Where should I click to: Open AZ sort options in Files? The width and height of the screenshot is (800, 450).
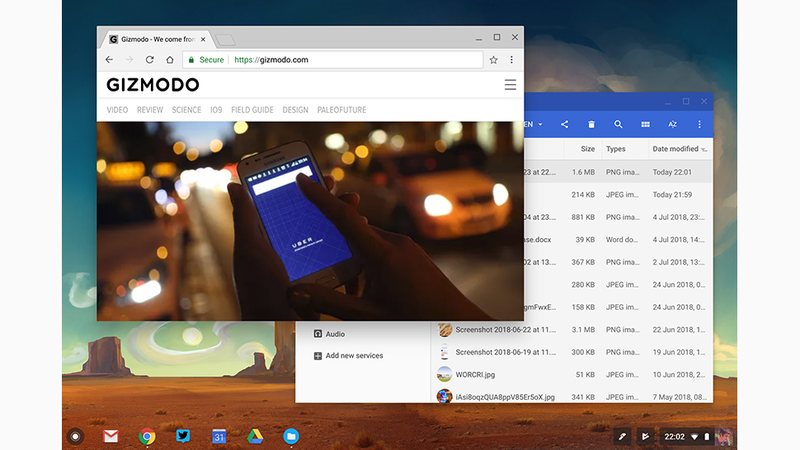click(672, 124)
